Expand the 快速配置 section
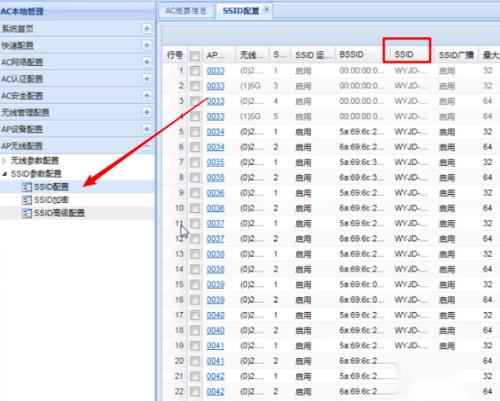Viewport: 500px width, 401px height. coord(146,45)
